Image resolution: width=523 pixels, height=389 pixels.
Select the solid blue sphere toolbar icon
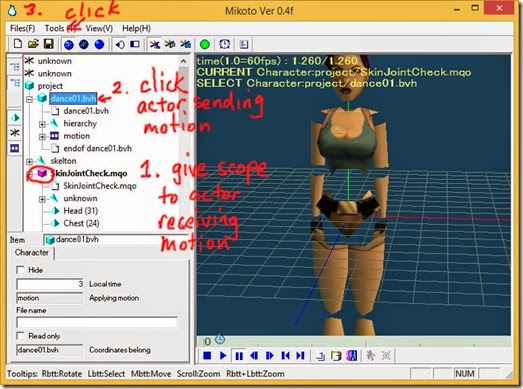pos(99,44)
